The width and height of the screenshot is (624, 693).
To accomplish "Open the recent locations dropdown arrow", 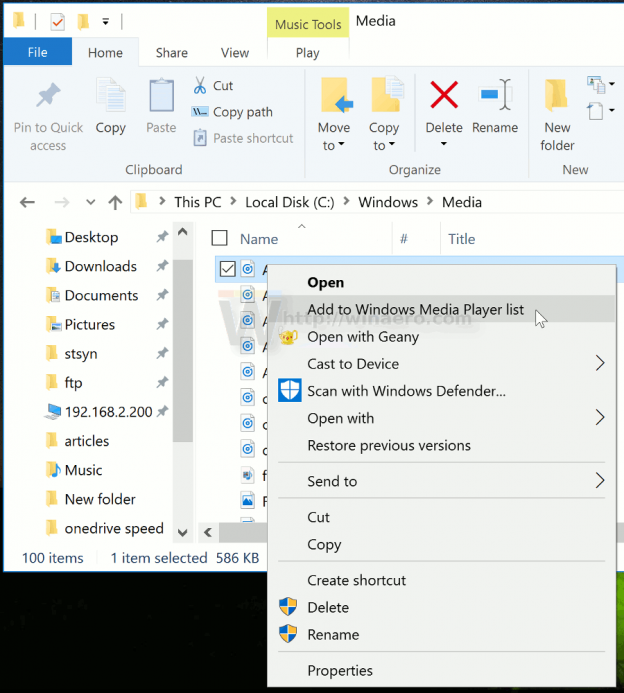I will (91, 202).
